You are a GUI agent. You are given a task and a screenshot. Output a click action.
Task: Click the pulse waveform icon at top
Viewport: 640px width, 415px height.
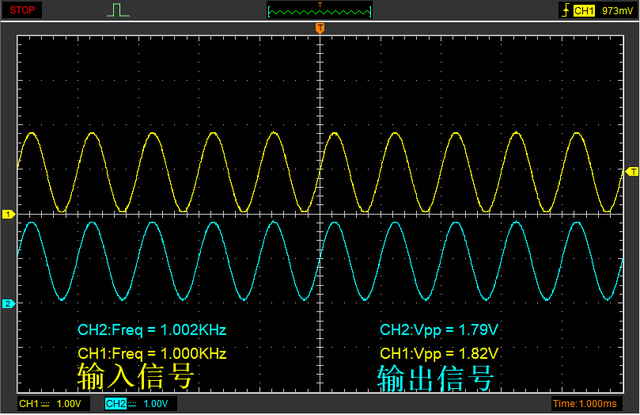119,11
